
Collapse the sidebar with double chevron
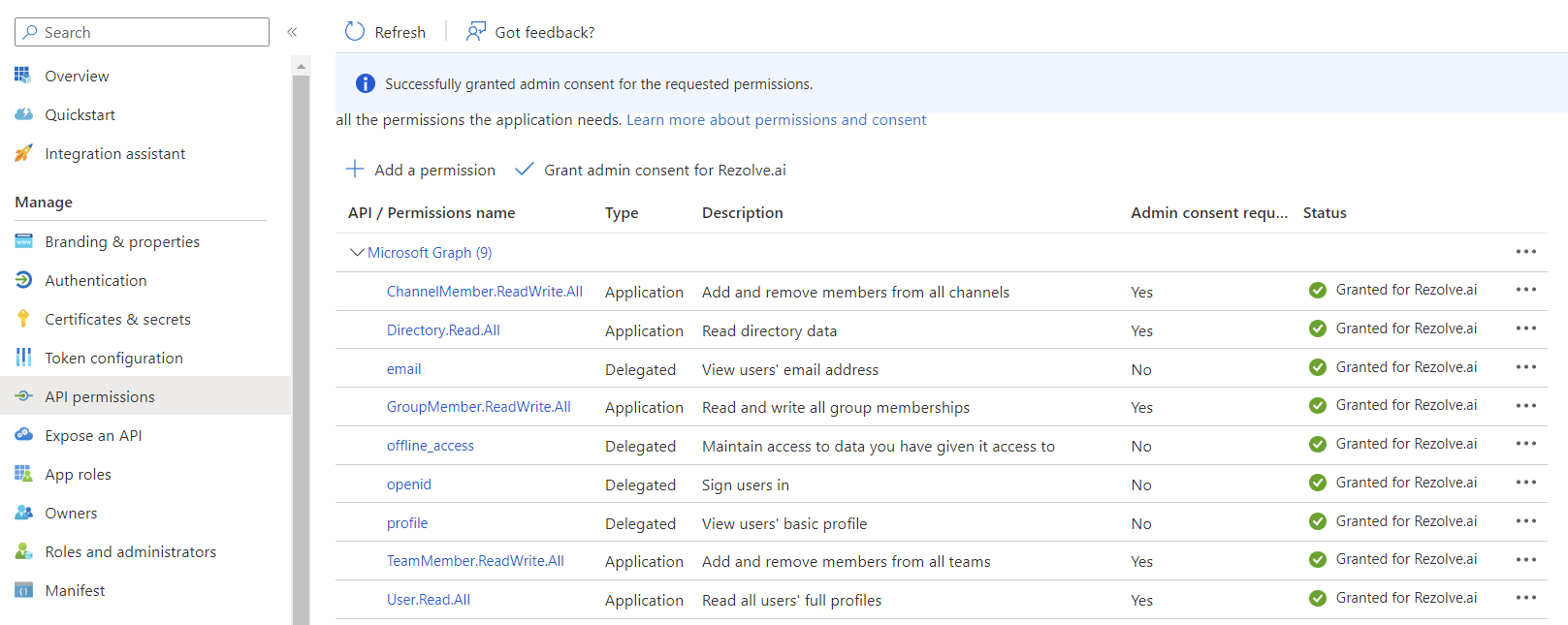click(292, 32)
